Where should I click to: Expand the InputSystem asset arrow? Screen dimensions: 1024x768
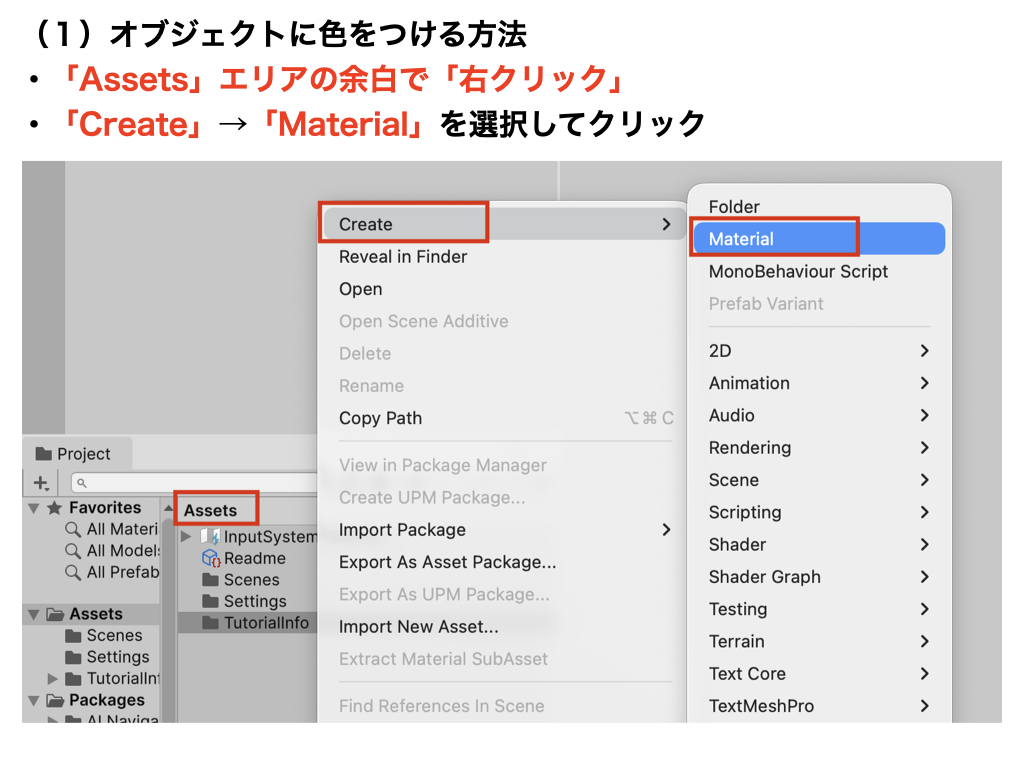pos(186,537)
